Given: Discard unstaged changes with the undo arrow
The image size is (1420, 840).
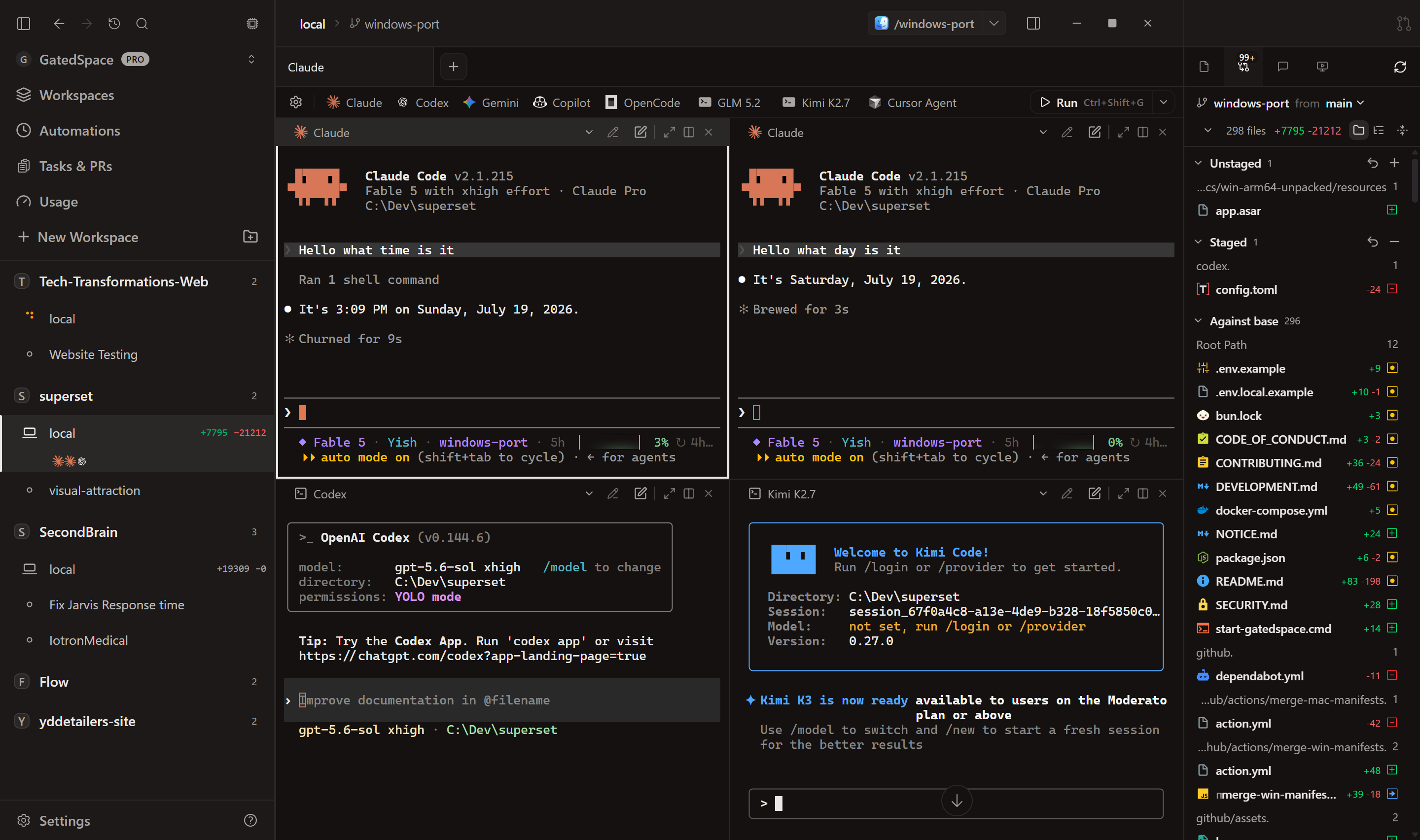Looking at the screenshot, I should point(1372,163).
